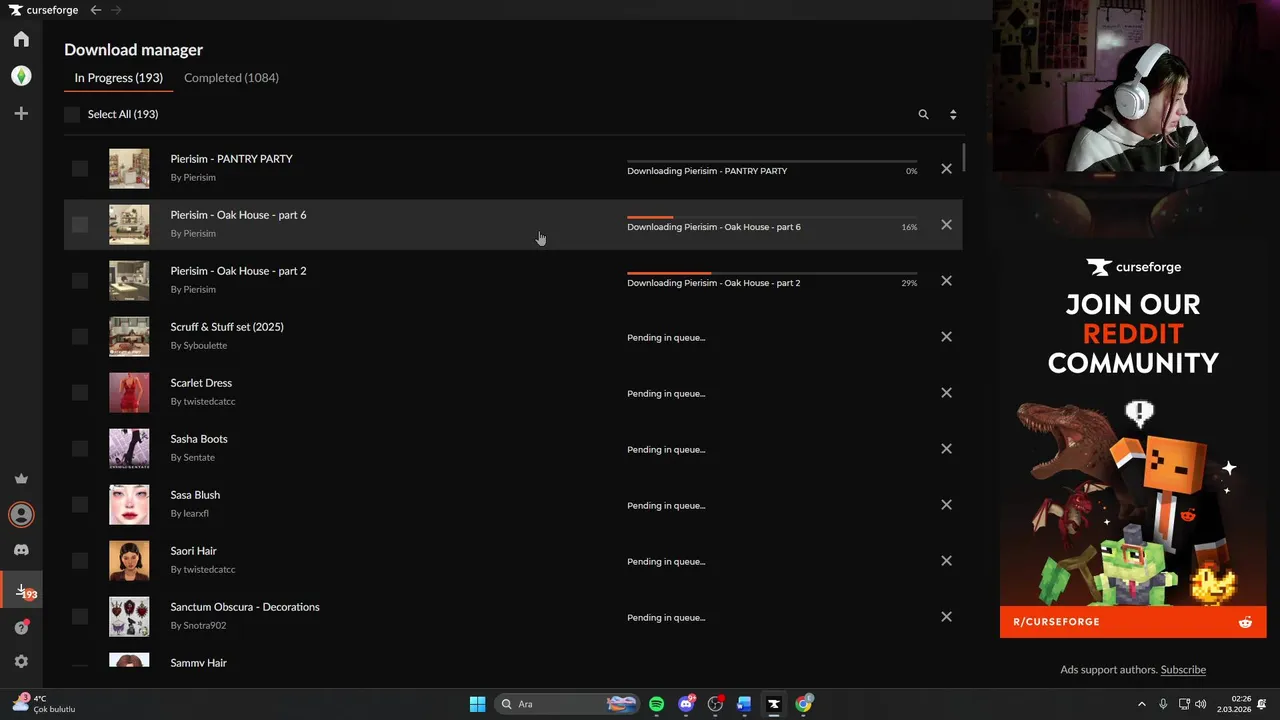Click the Oak House part 2 progress bar
This screenshot has height=720, width=1280.
coord(772,273)
